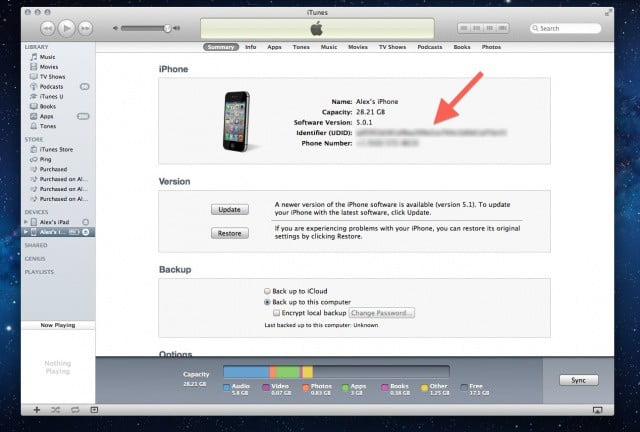The image size is (640, 432).
Task: Switch to the Info tab
Action: tap(251, 47)
